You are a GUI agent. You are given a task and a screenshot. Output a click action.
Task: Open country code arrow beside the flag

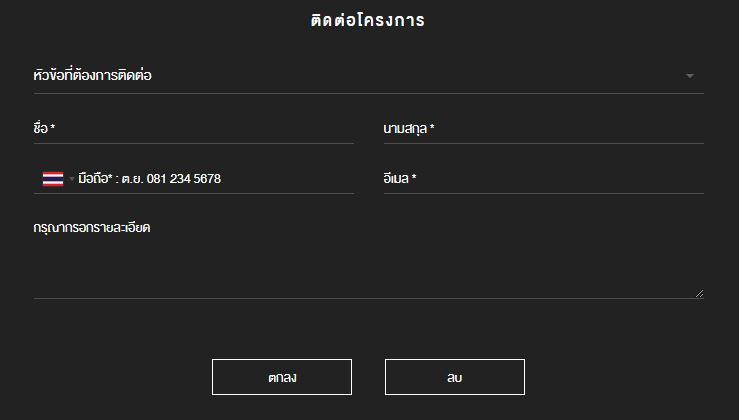click(x=72, y=179)
